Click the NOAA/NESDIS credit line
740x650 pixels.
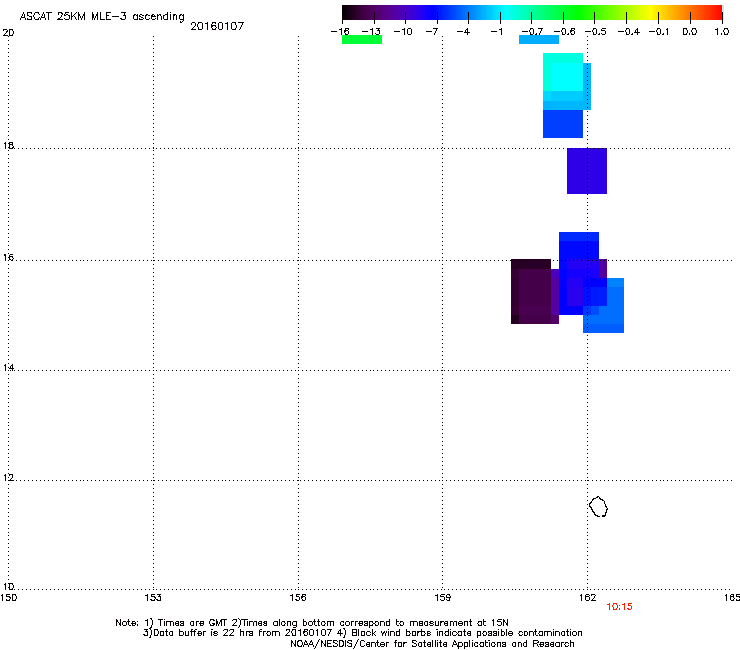(432, 644)
